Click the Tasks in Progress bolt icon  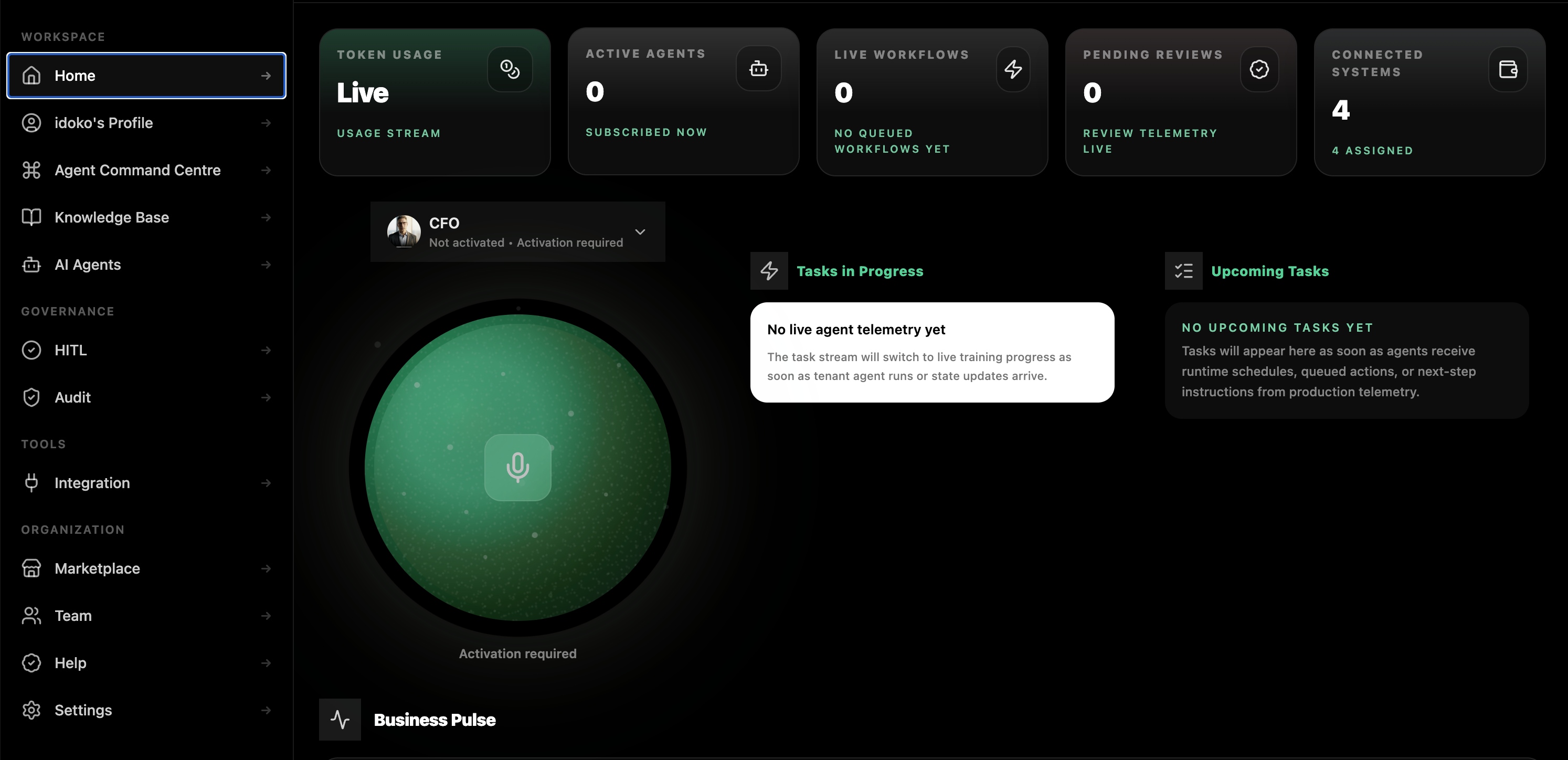click(x=769, y=271)
